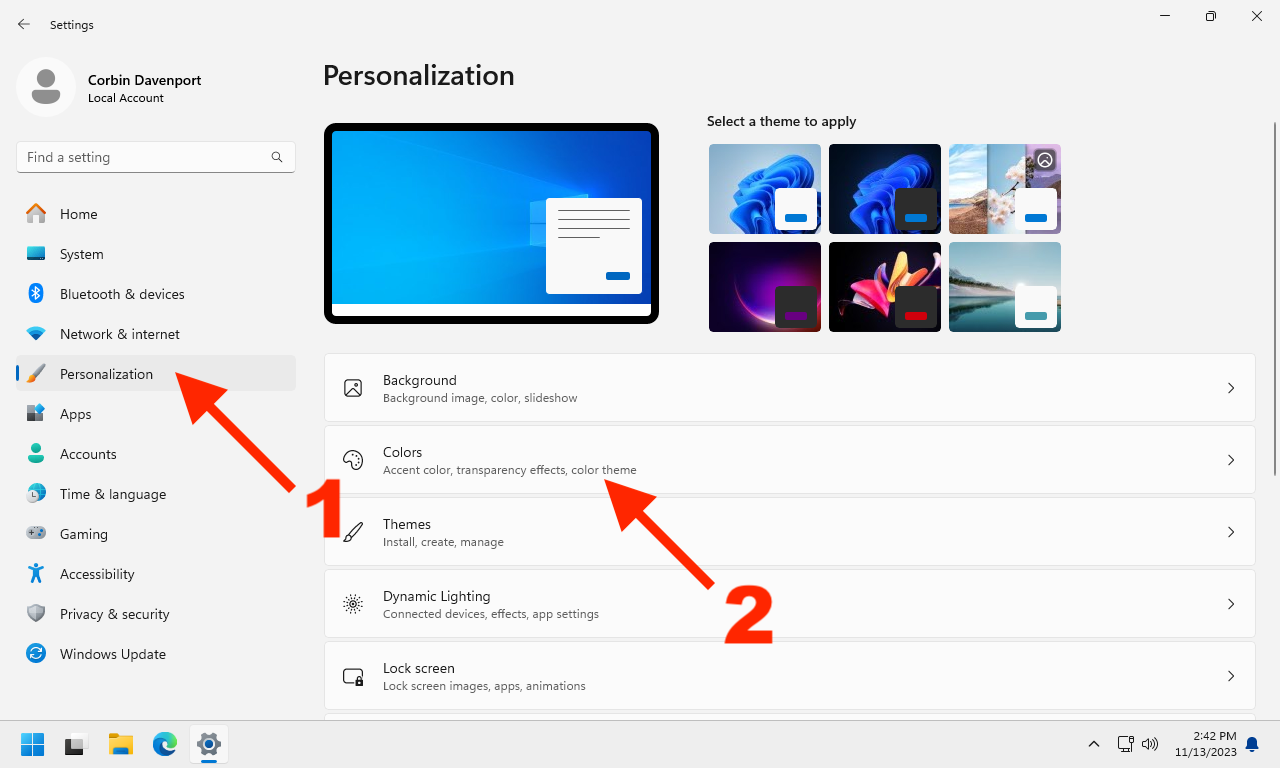Click the Background image icon
The width and height of the screenshot is (1280, 768).
pyautogui.click(x=353, y=388)
